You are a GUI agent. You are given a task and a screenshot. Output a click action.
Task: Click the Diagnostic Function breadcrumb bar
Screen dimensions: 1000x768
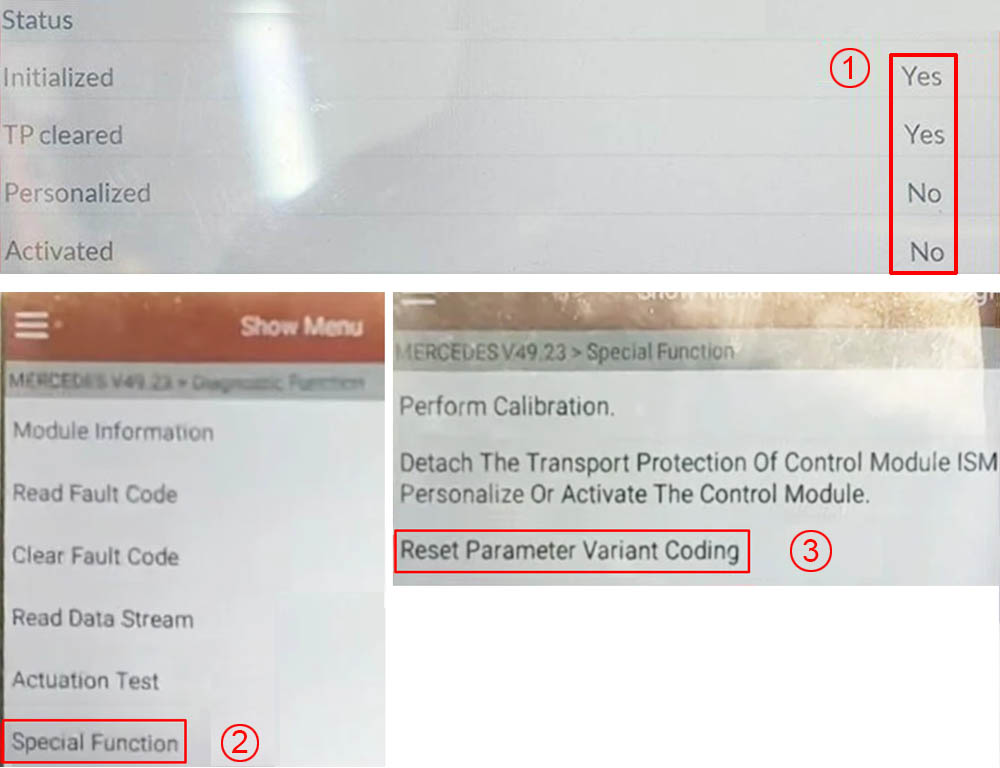194,382
